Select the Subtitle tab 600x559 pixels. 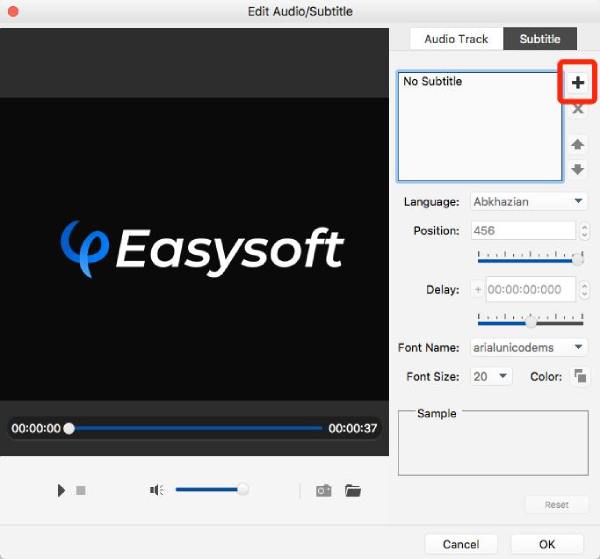(x=540, y=39)
